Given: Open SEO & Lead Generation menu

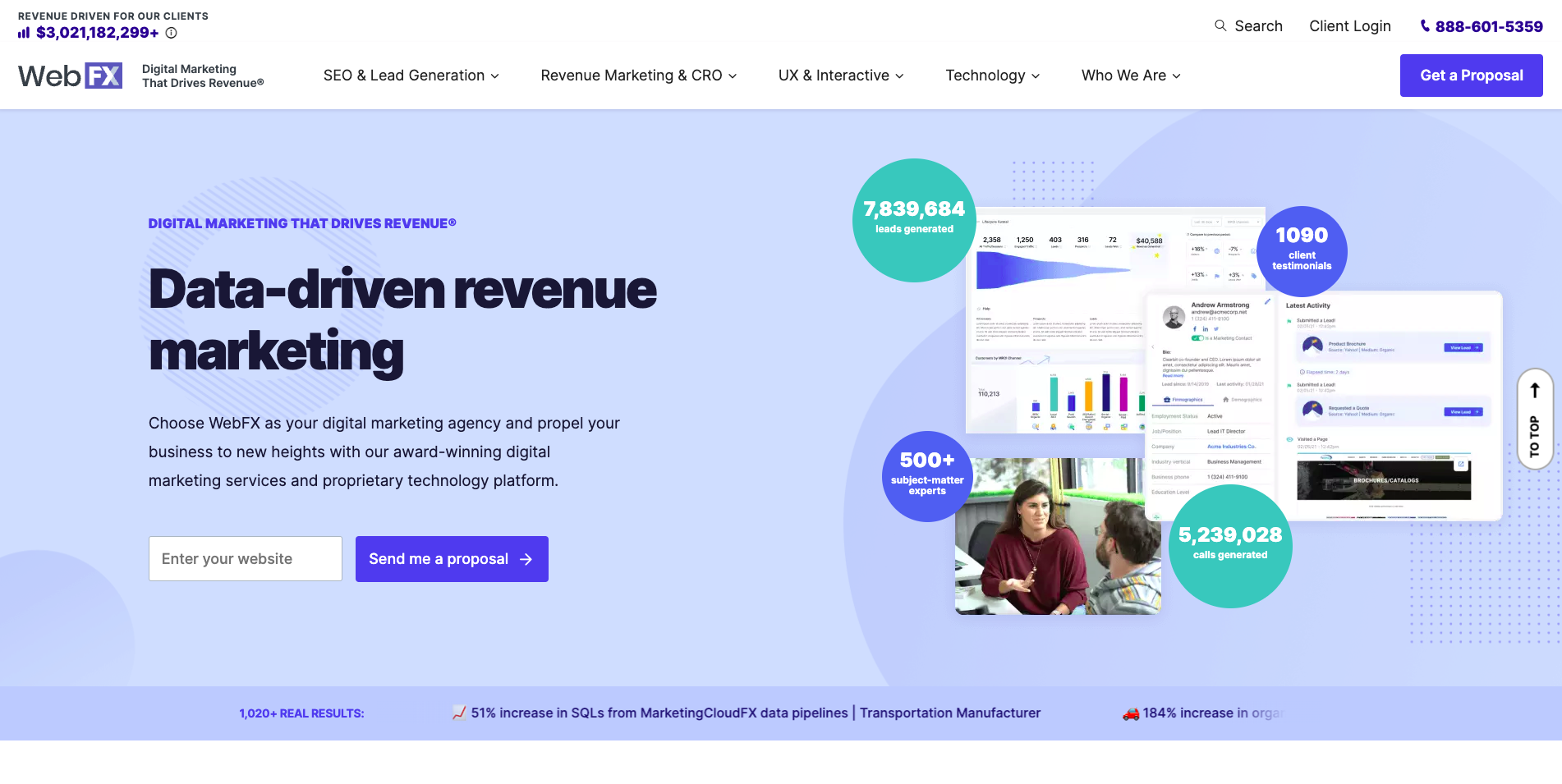Looking at the screenshot, I should click(x=411, y=76).
